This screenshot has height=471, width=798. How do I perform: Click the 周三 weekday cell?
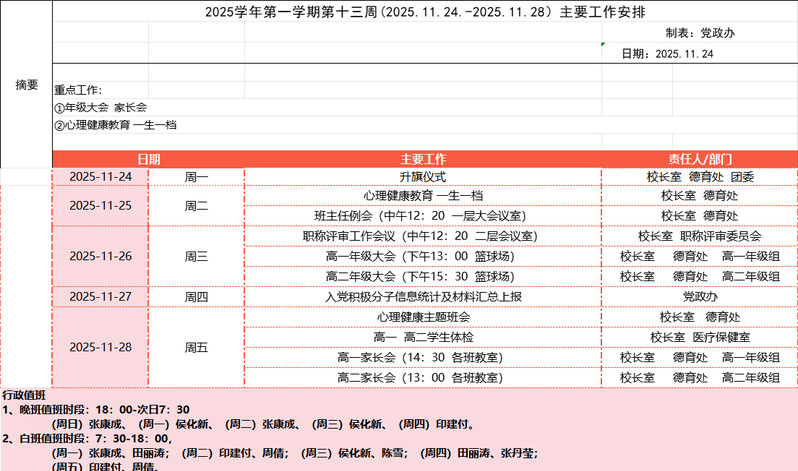point(196,256)
